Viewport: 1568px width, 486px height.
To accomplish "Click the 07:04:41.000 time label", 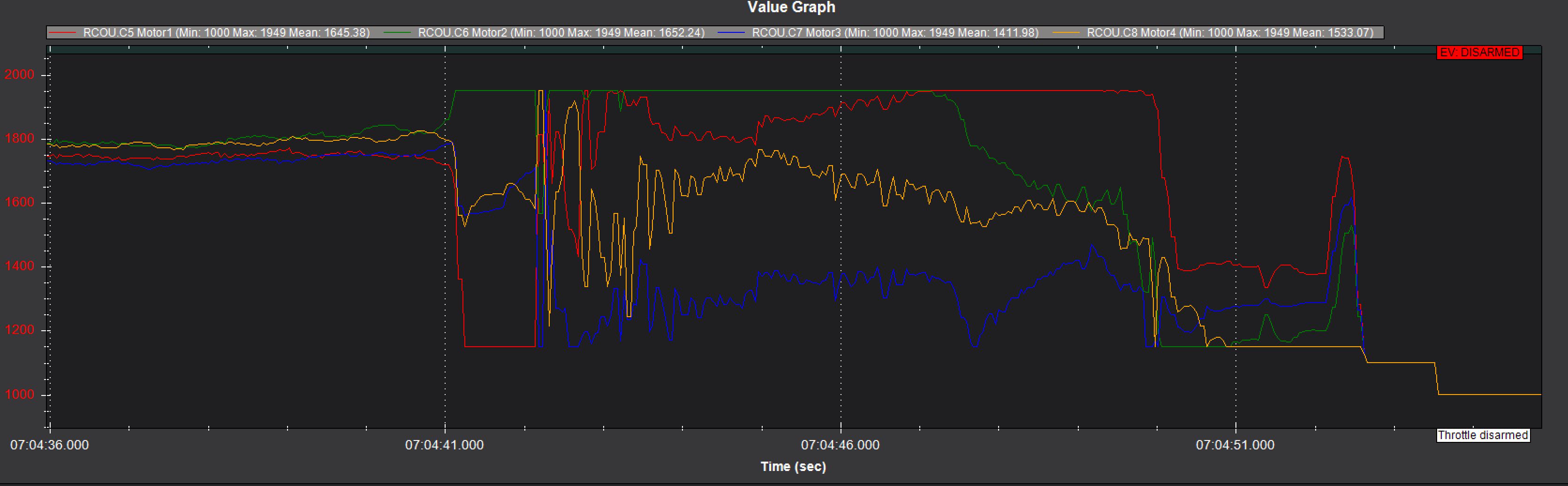I will [445, 445].
